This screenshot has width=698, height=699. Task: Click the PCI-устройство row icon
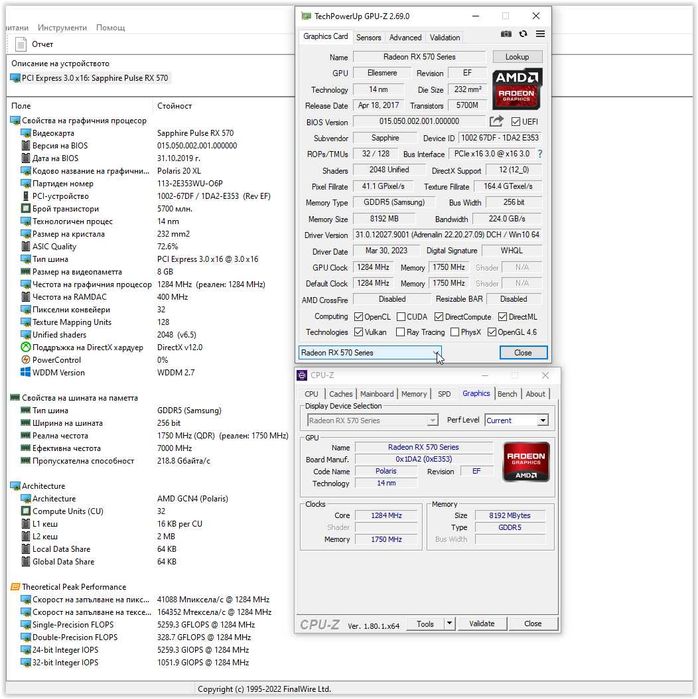[x=25, y=196]
